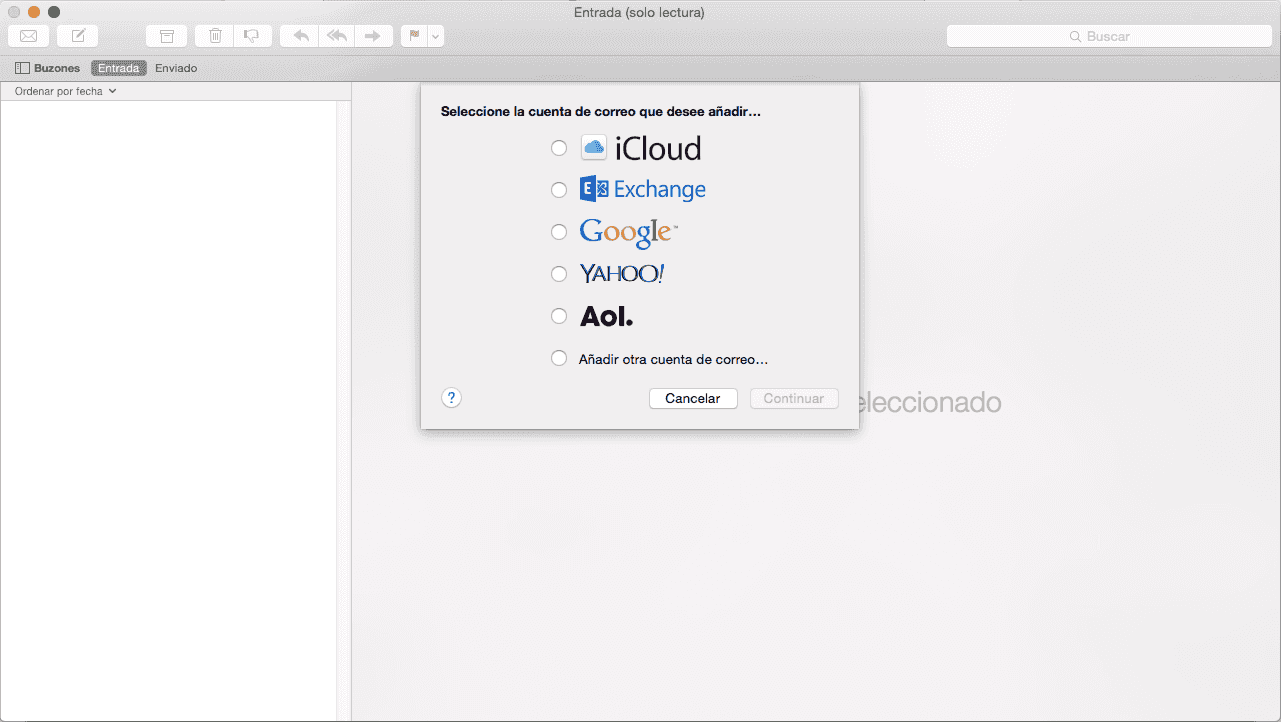Click the Get Mail envelope icon

click(x=28, y=36)
